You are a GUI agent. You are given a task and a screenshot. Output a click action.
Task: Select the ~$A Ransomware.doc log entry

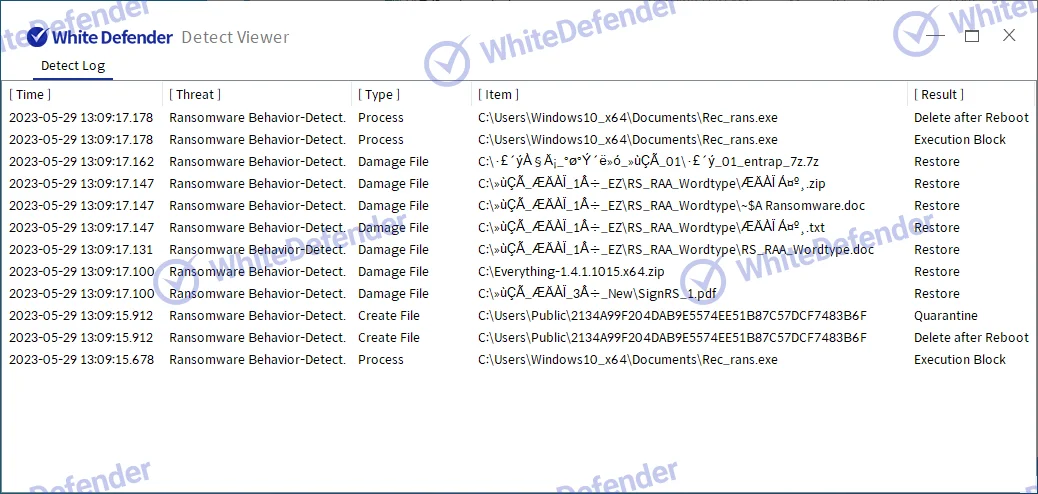[671, 206]
